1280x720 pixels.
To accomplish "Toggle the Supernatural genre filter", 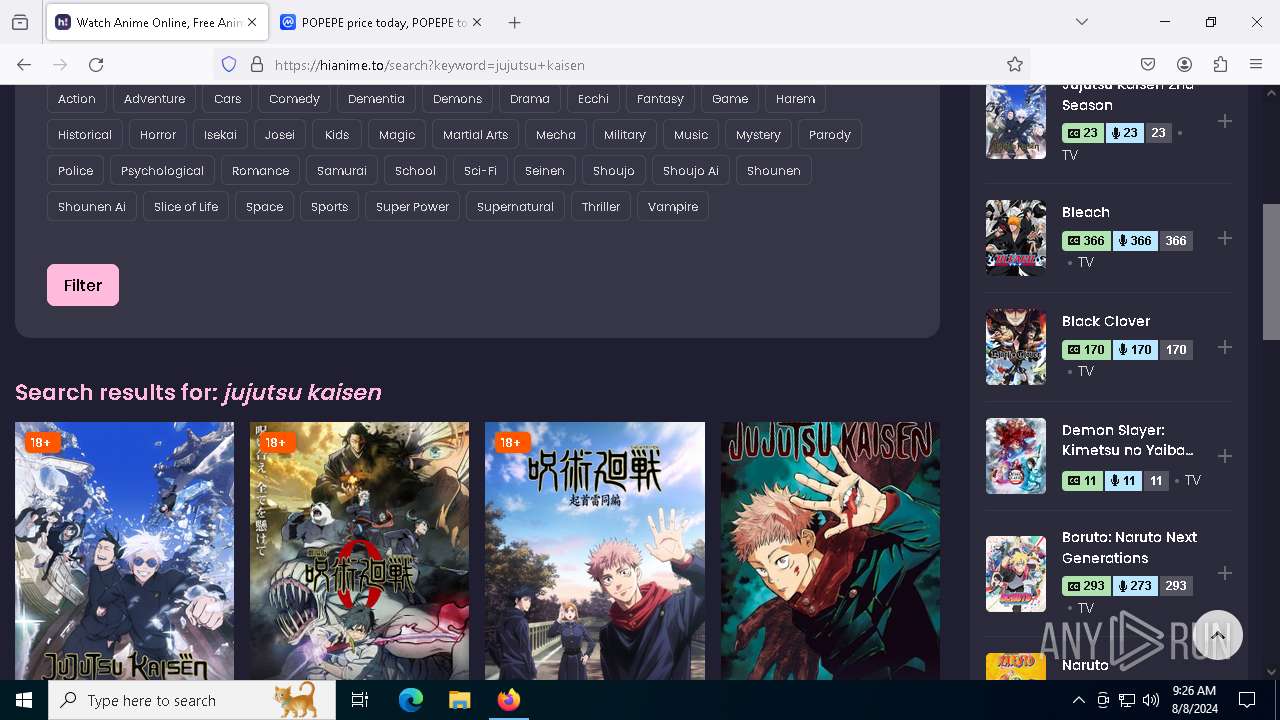I will click(x=515, y=207).
